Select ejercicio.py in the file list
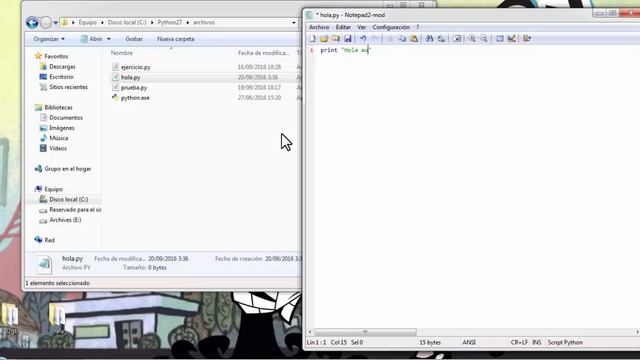Image resolution: width=640 pixels, height=360 pixels. tap(136, 67)
